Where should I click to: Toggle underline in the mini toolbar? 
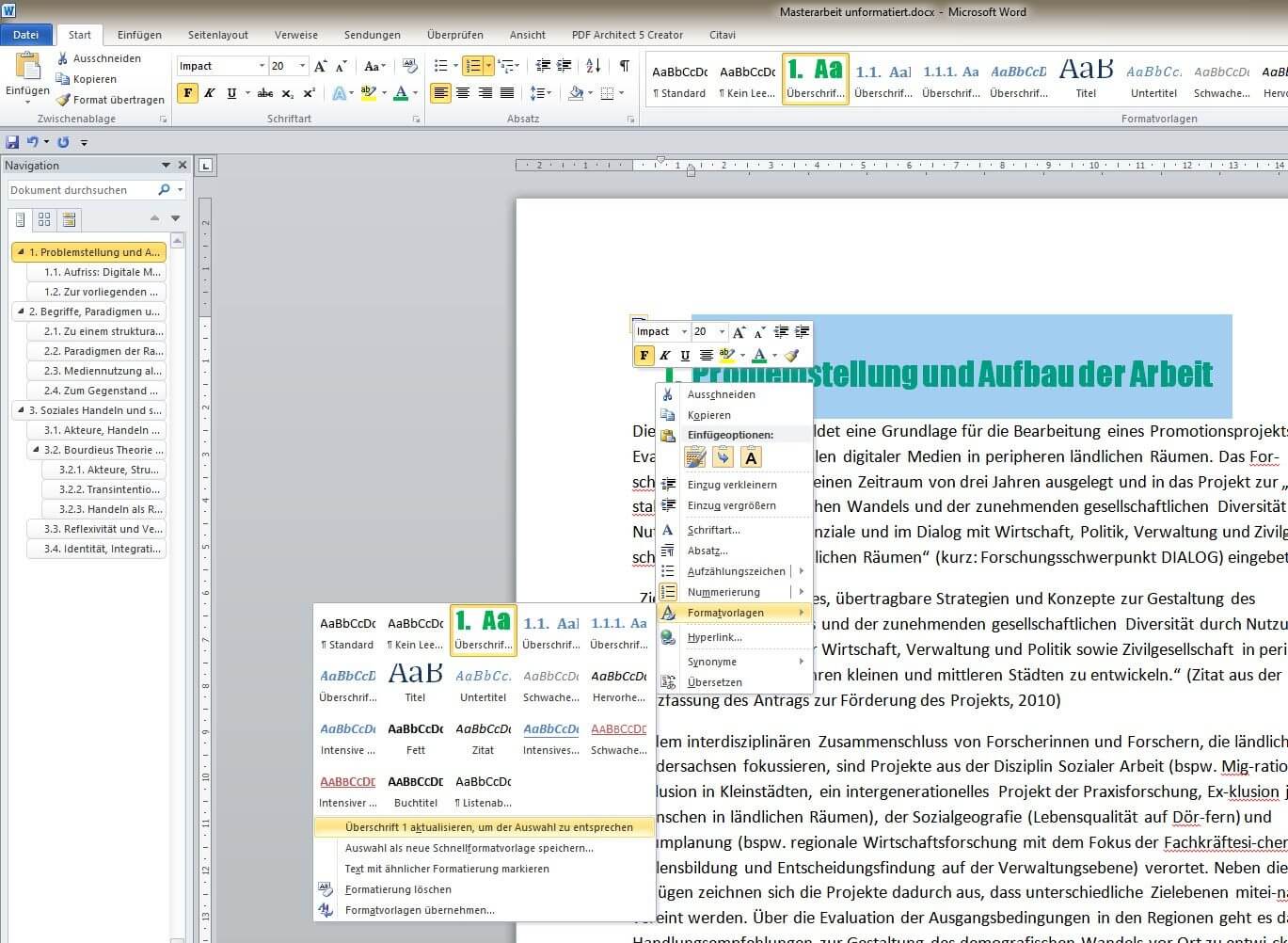coord(685,355)
